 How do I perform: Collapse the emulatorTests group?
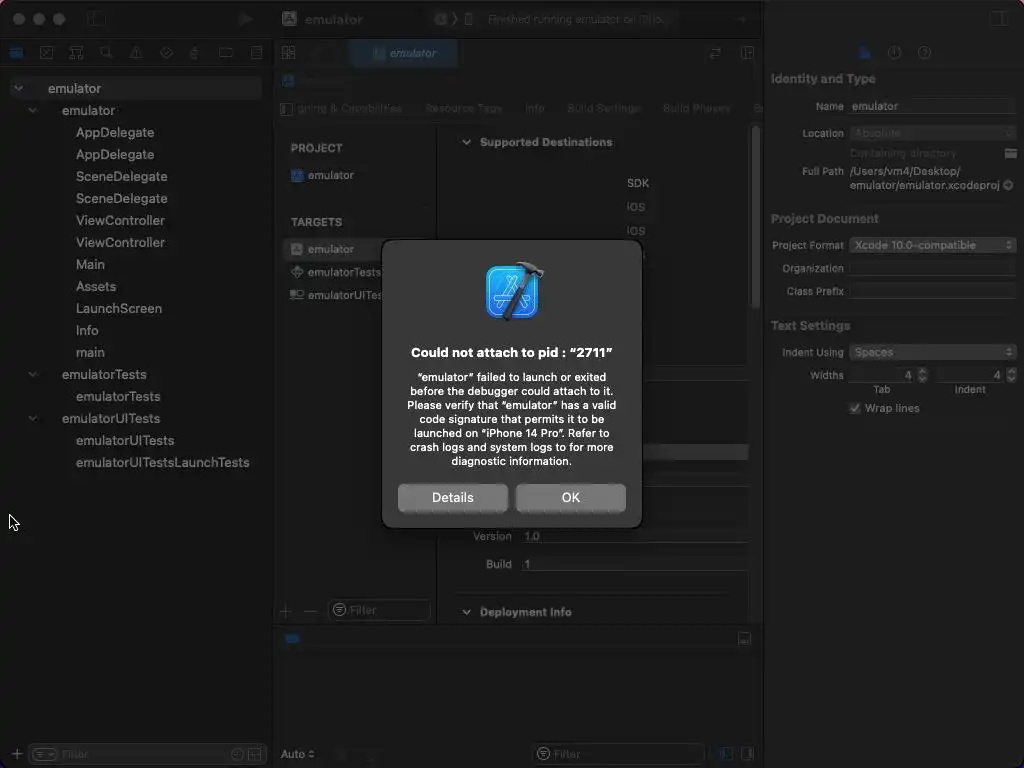pyautogui.click(x=33, y=374)
